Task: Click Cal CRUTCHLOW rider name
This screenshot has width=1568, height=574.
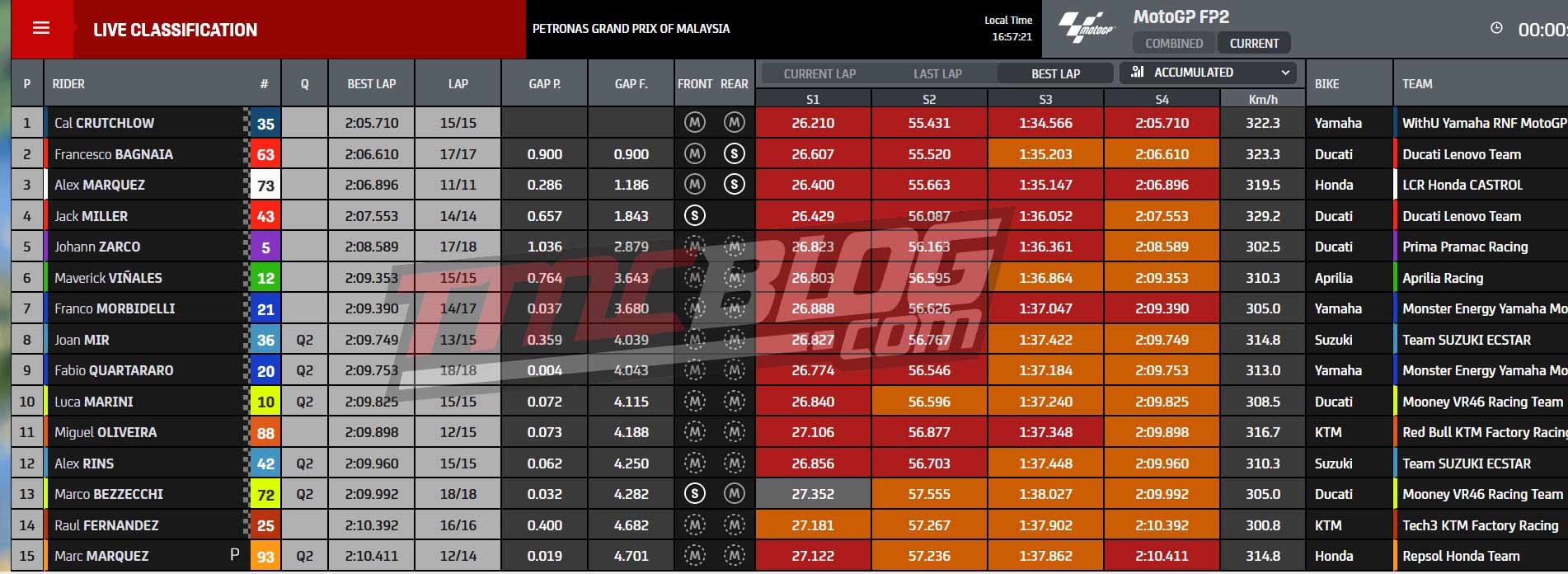Action: [104, 123]
